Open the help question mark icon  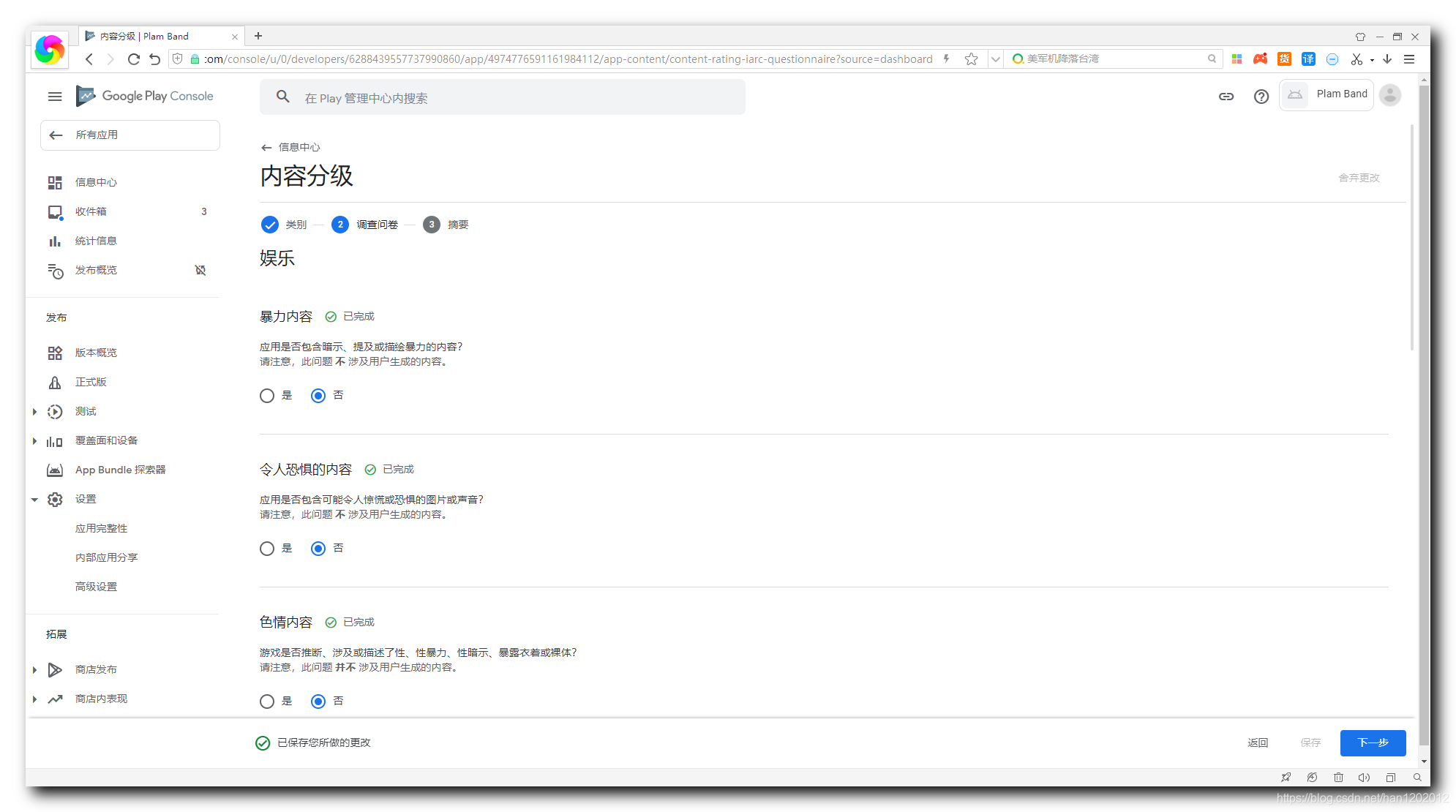1261,97
